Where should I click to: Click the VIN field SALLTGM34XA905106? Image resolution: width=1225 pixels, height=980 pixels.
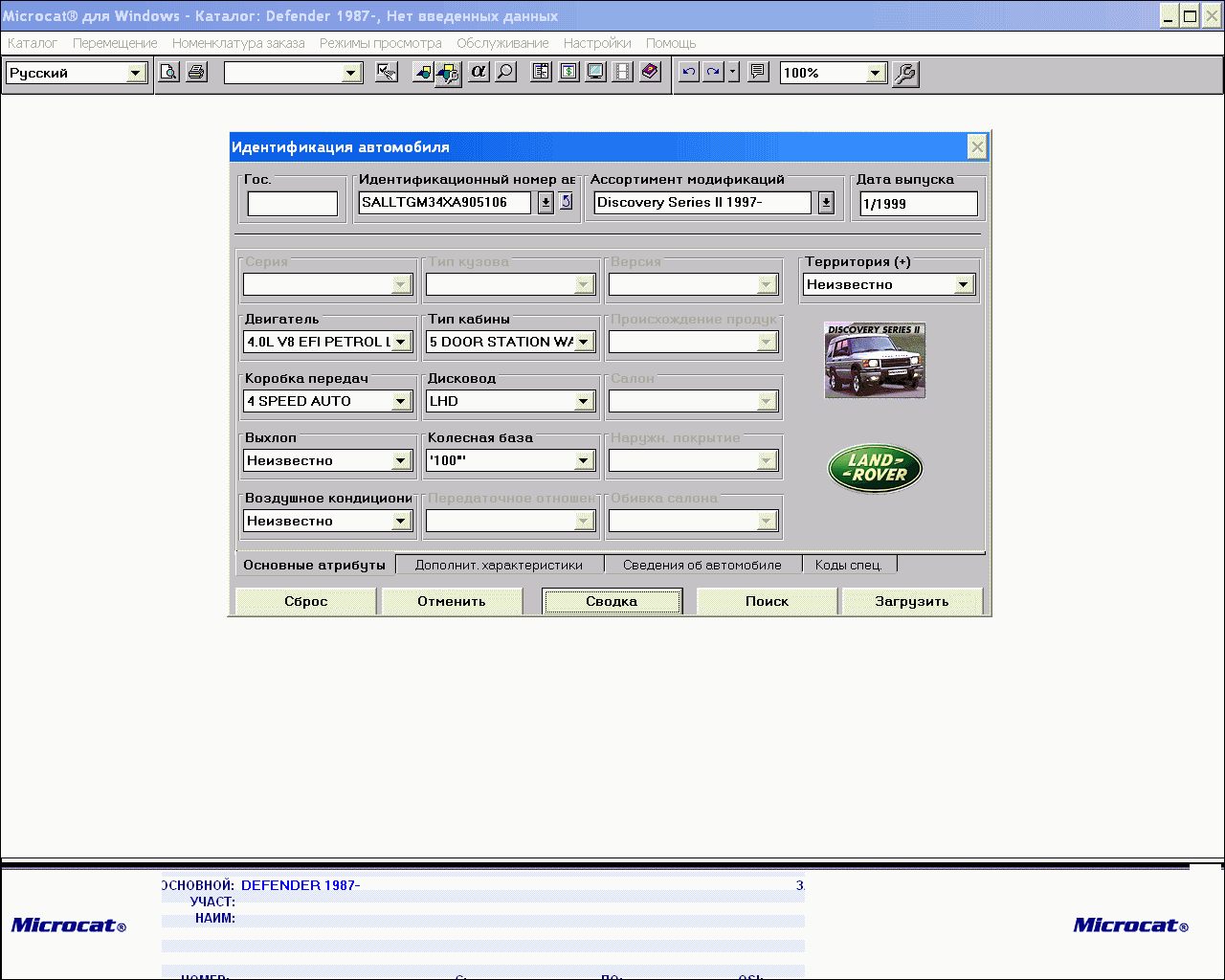pyautogui.click(x=445, y=202)
